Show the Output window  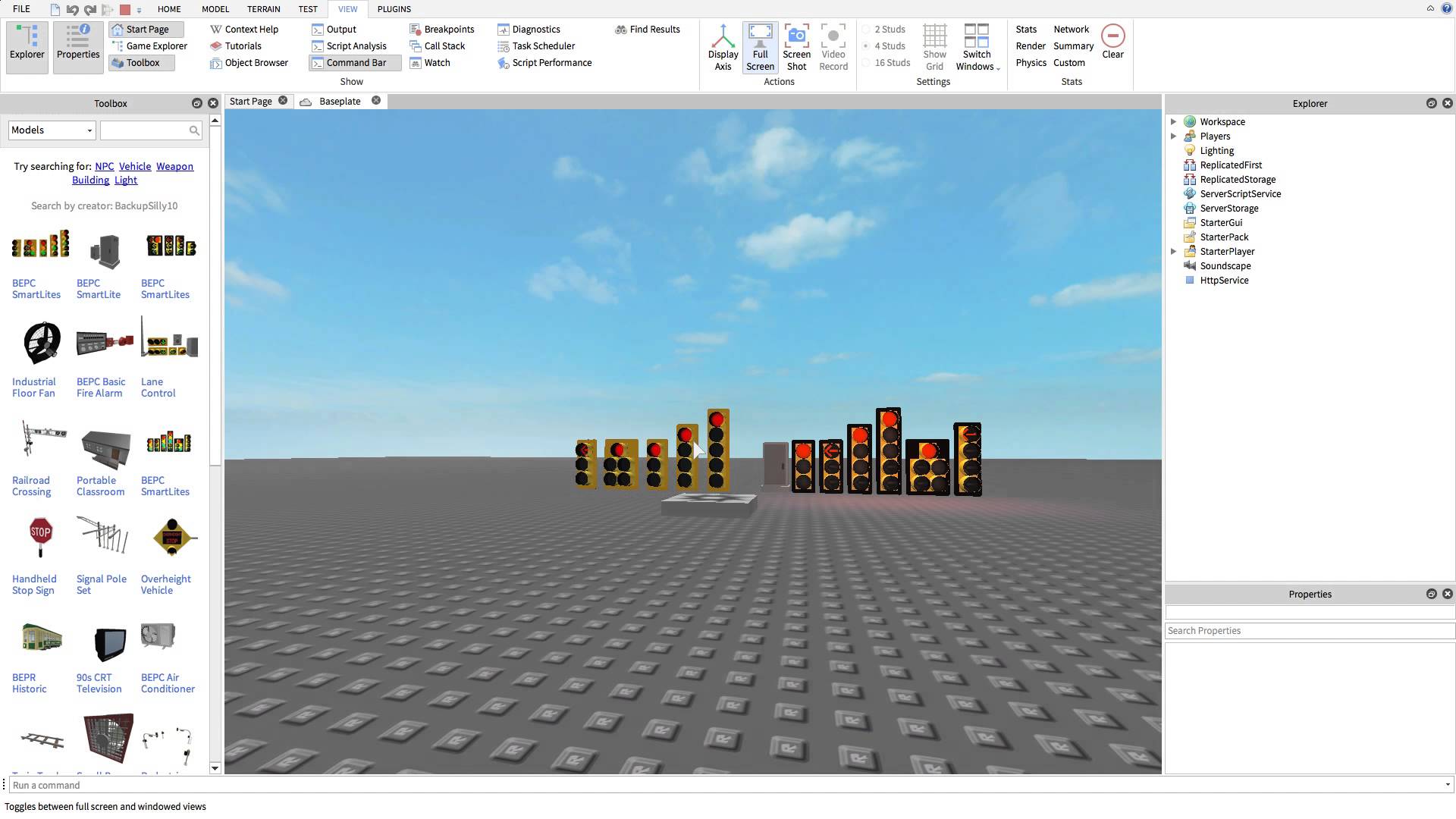(334, 30)
